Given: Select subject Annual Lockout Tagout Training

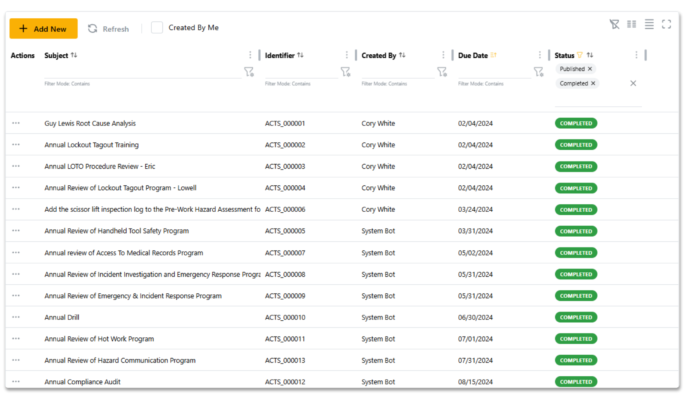Looking at the screenshot, I should tap(91, 145).
